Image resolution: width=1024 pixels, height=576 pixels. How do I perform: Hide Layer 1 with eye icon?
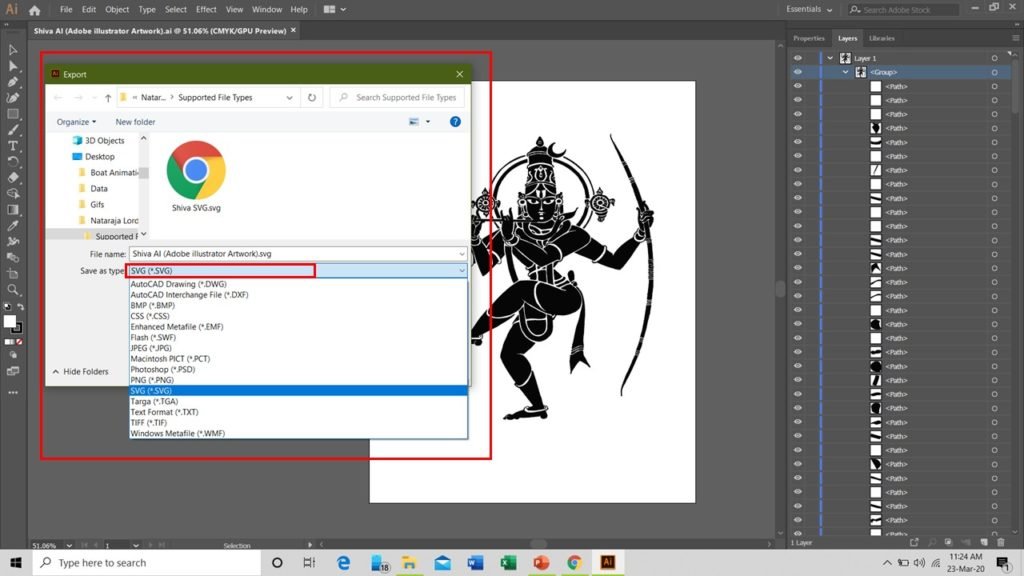click(797, 57)
